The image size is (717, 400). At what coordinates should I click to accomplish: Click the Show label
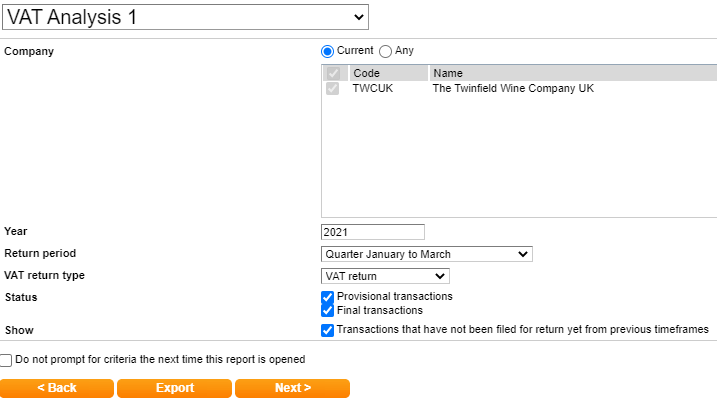tap(19, 330)
